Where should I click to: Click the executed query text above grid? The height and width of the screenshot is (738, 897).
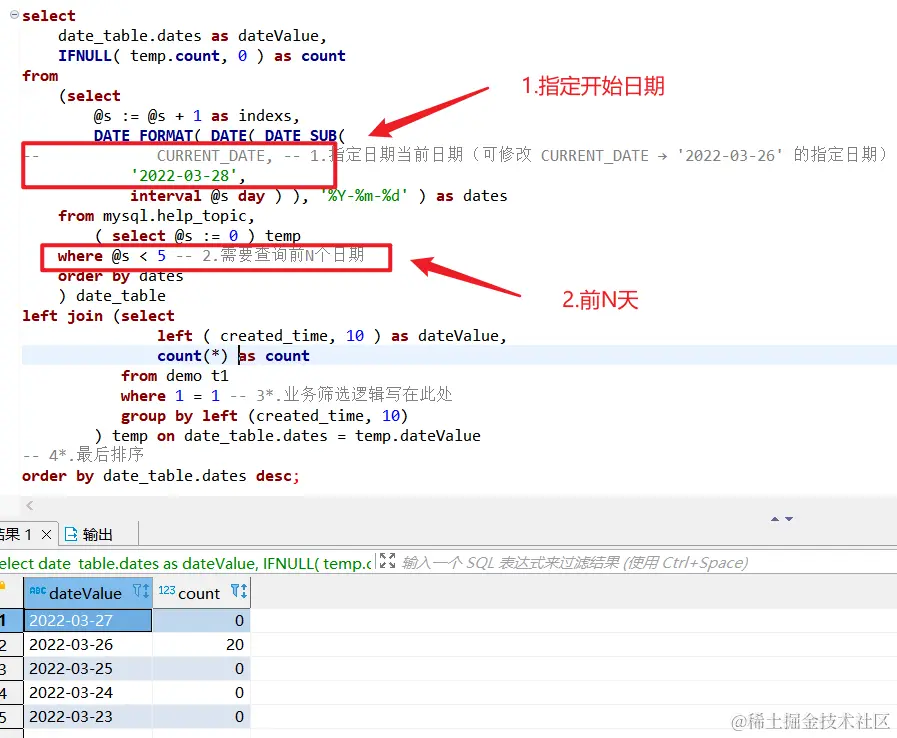pyautogui.click(x=186, y=564)
